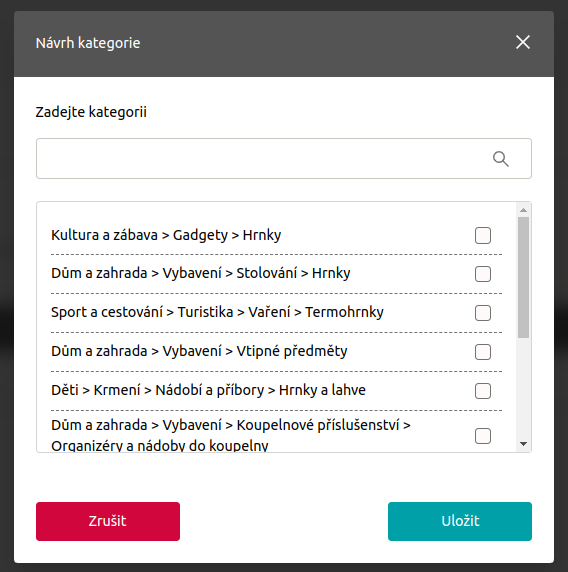Click the category list scrollbar thumb
This screenshot has width=568, height=572.
(523, 277)
